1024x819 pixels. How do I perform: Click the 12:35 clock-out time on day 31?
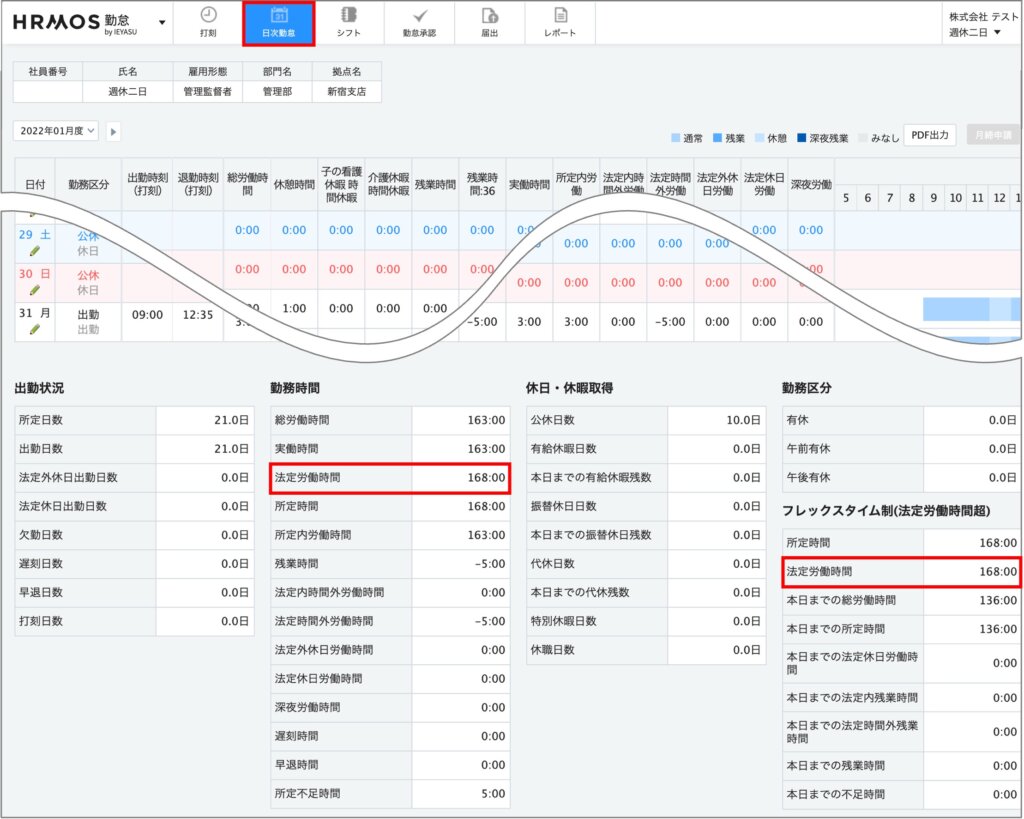tap(197, 314)
